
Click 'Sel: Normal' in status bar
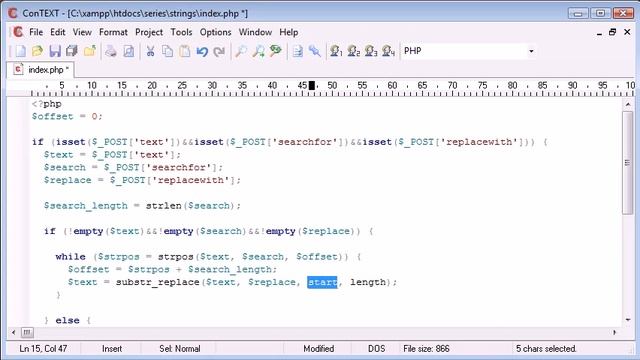(x=180, y=349)
